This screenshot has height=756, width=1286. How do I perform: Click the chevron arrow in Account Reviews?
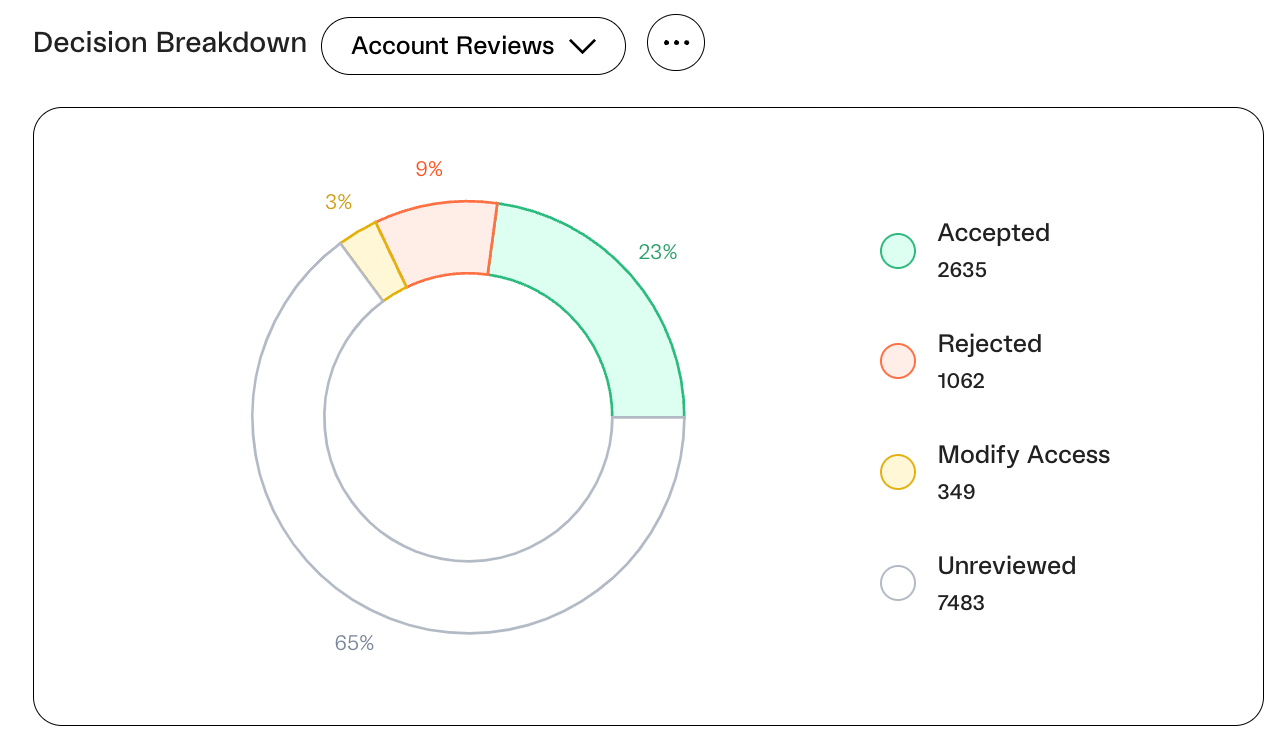(582, 46)
